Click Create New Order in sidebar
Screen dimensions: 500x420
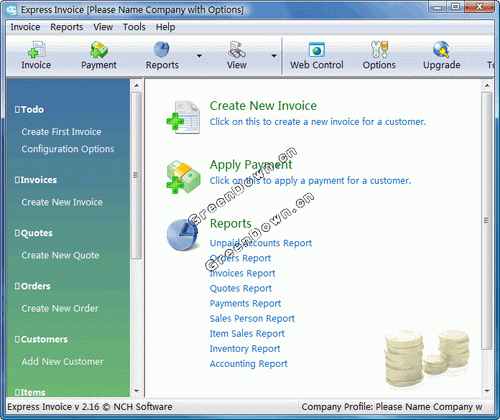60,308
